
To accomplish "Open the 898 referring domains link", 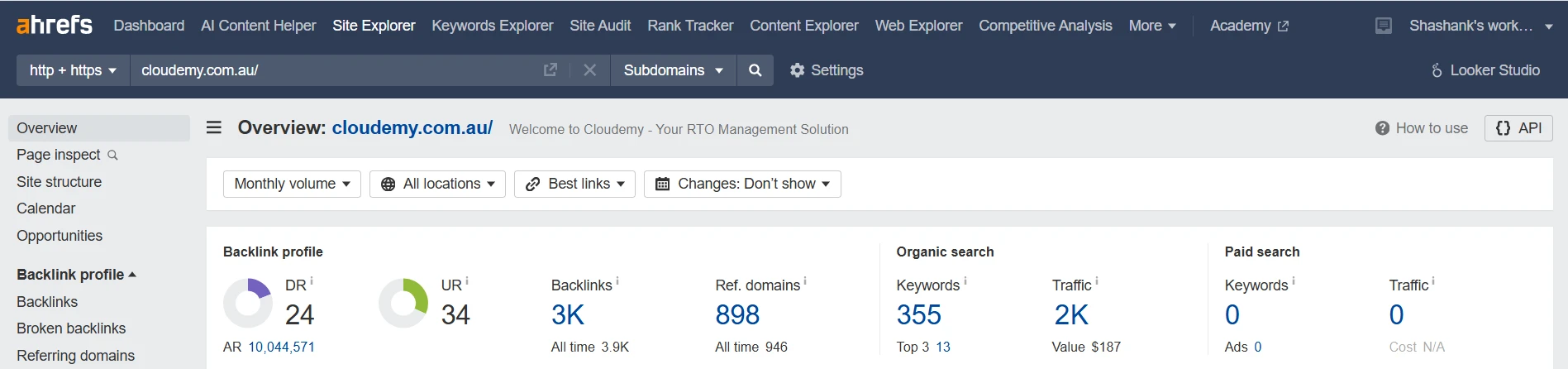I will pos(737,314).
